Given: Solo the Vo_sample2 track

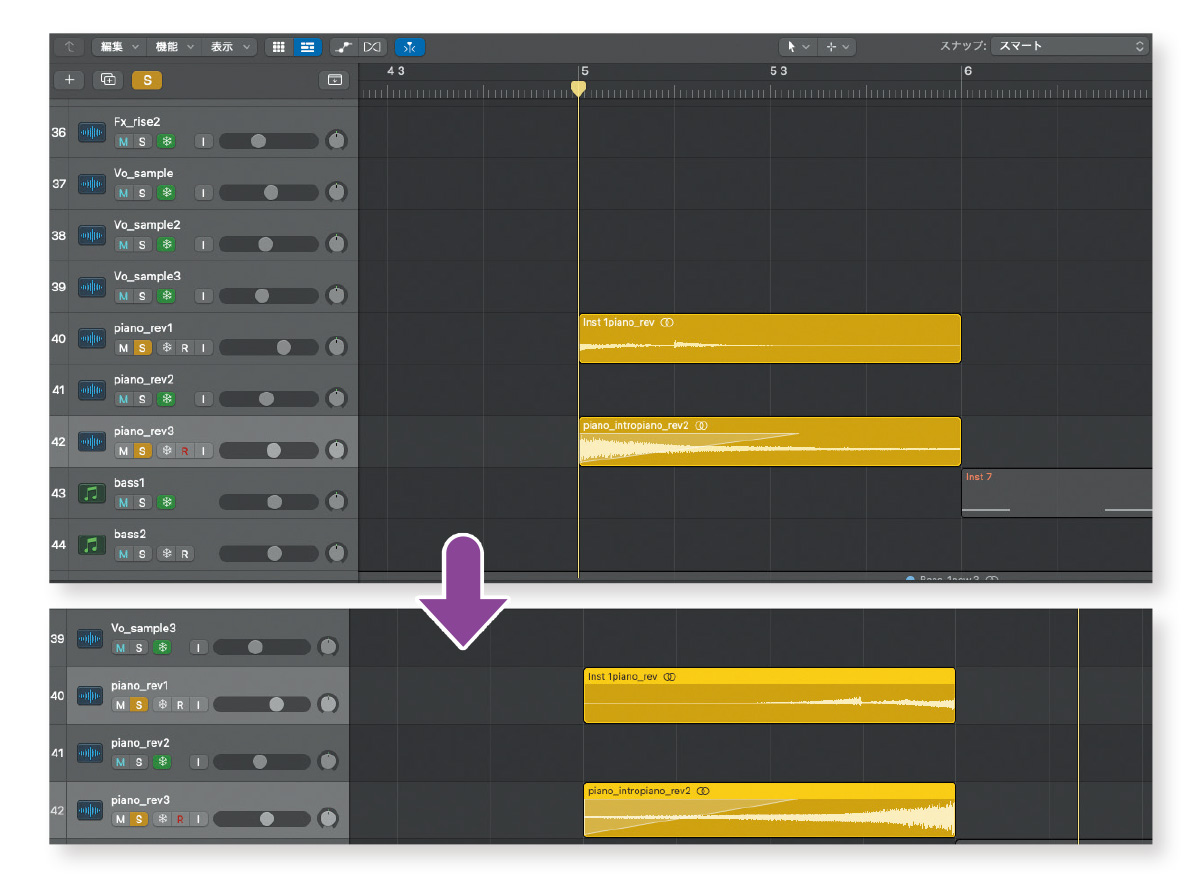Looking at the screenshot, I should (x=142, y=245).
